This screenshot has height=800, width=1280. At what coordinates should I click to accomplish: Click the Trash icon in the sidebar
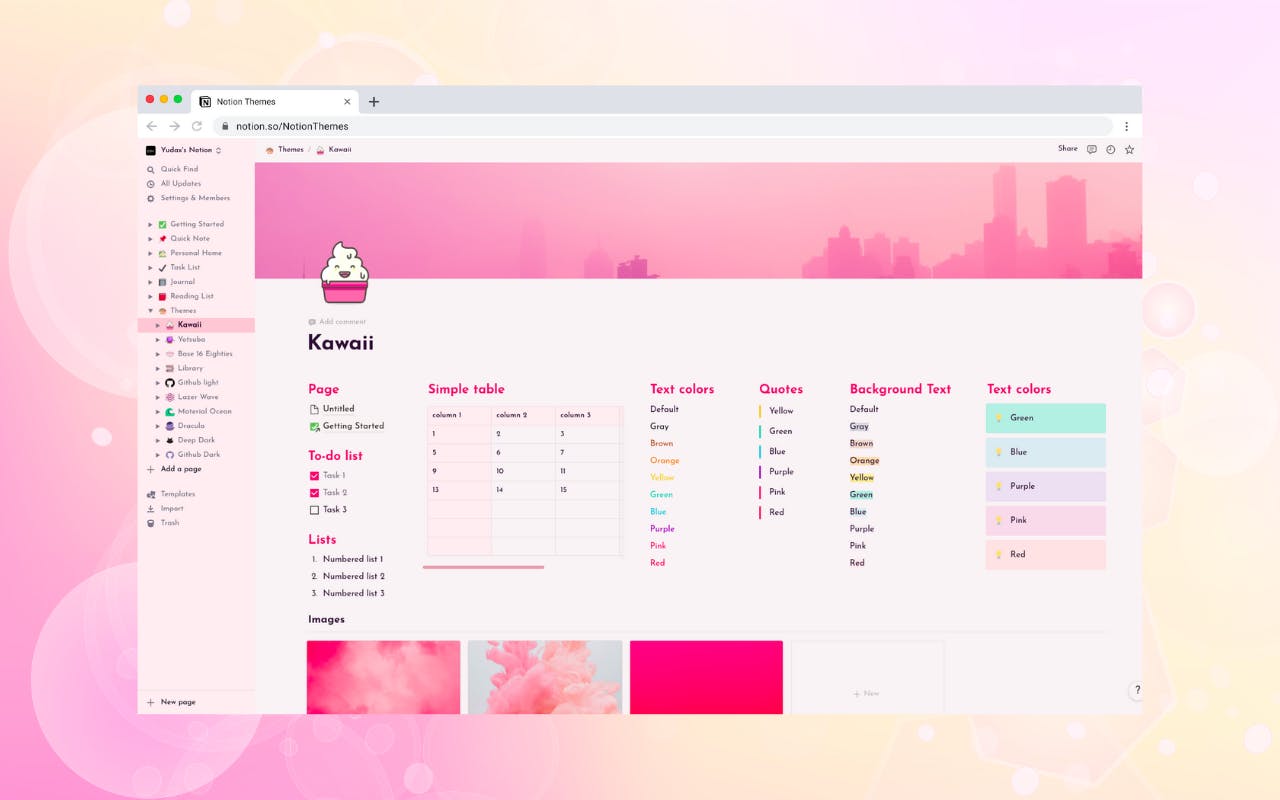tap(152, 522)
